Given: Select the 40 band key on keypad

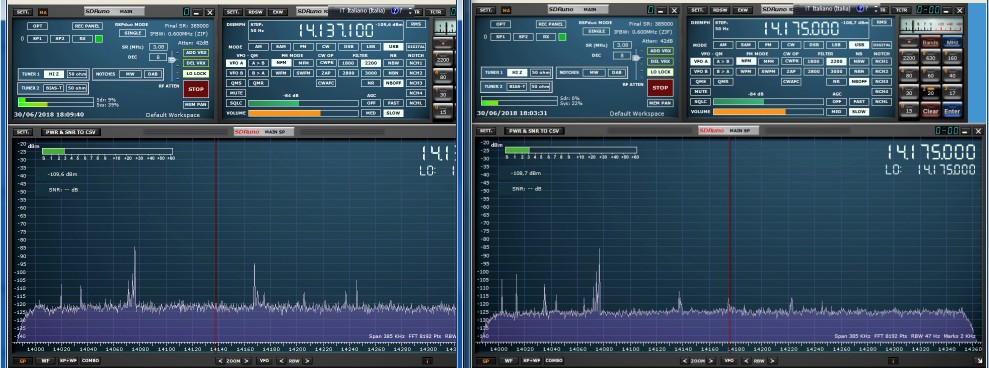Looking at the screenshot, I should [x=952, y=75].
